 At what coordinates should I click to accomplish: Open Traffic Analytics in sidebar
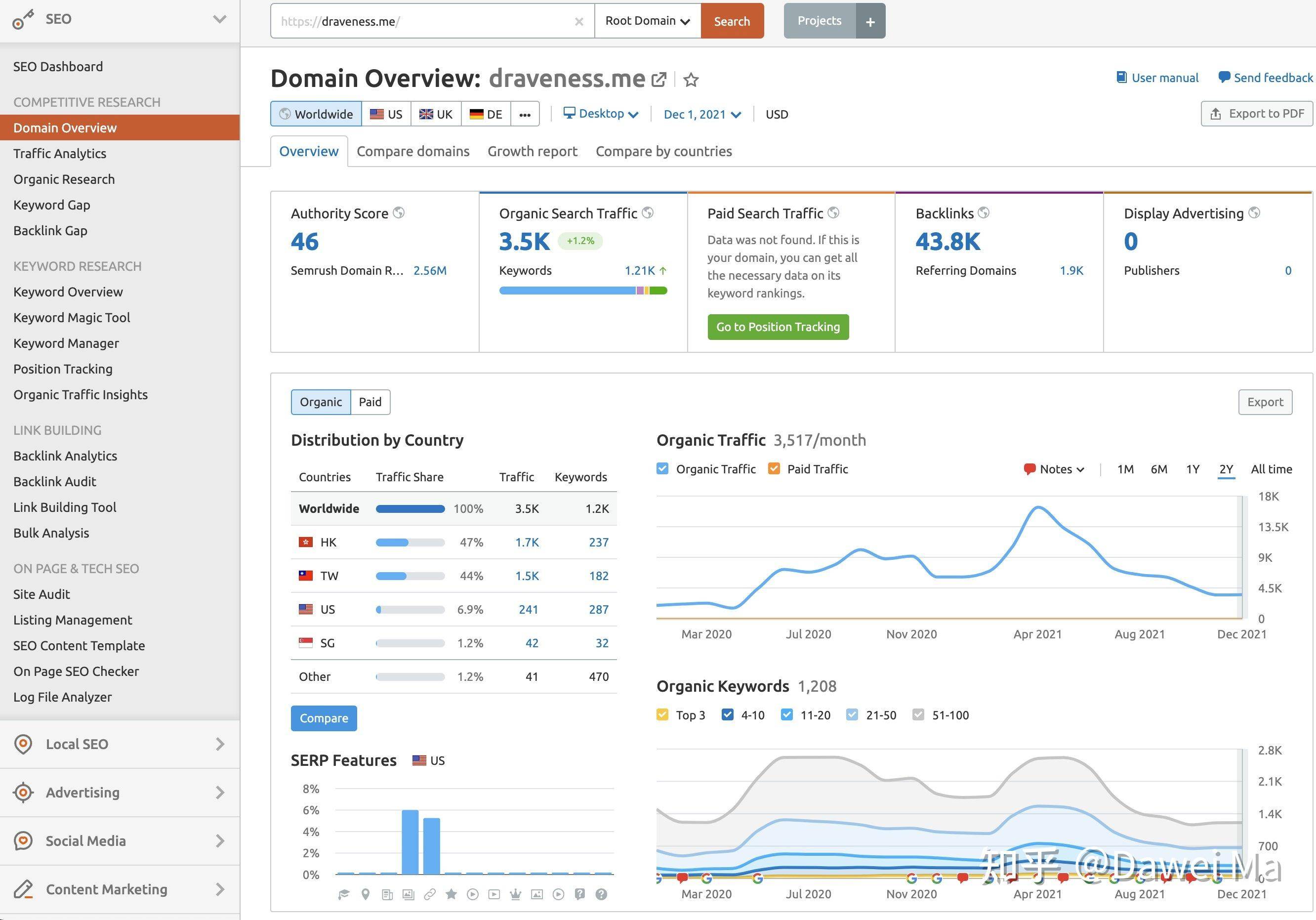pyautogui.click(x=60, y=154)
